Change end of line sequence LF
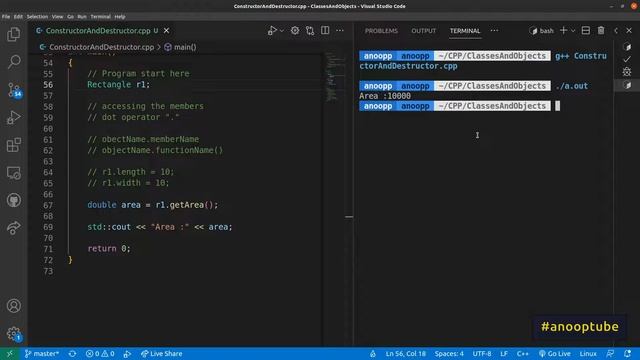The height and width of the screenshot is (360, 640). 504,354
